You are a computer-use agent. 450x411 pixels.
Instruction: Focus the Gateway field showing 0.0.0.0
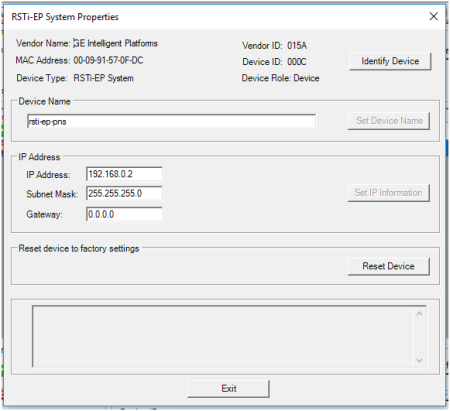(x=124, y=214)
